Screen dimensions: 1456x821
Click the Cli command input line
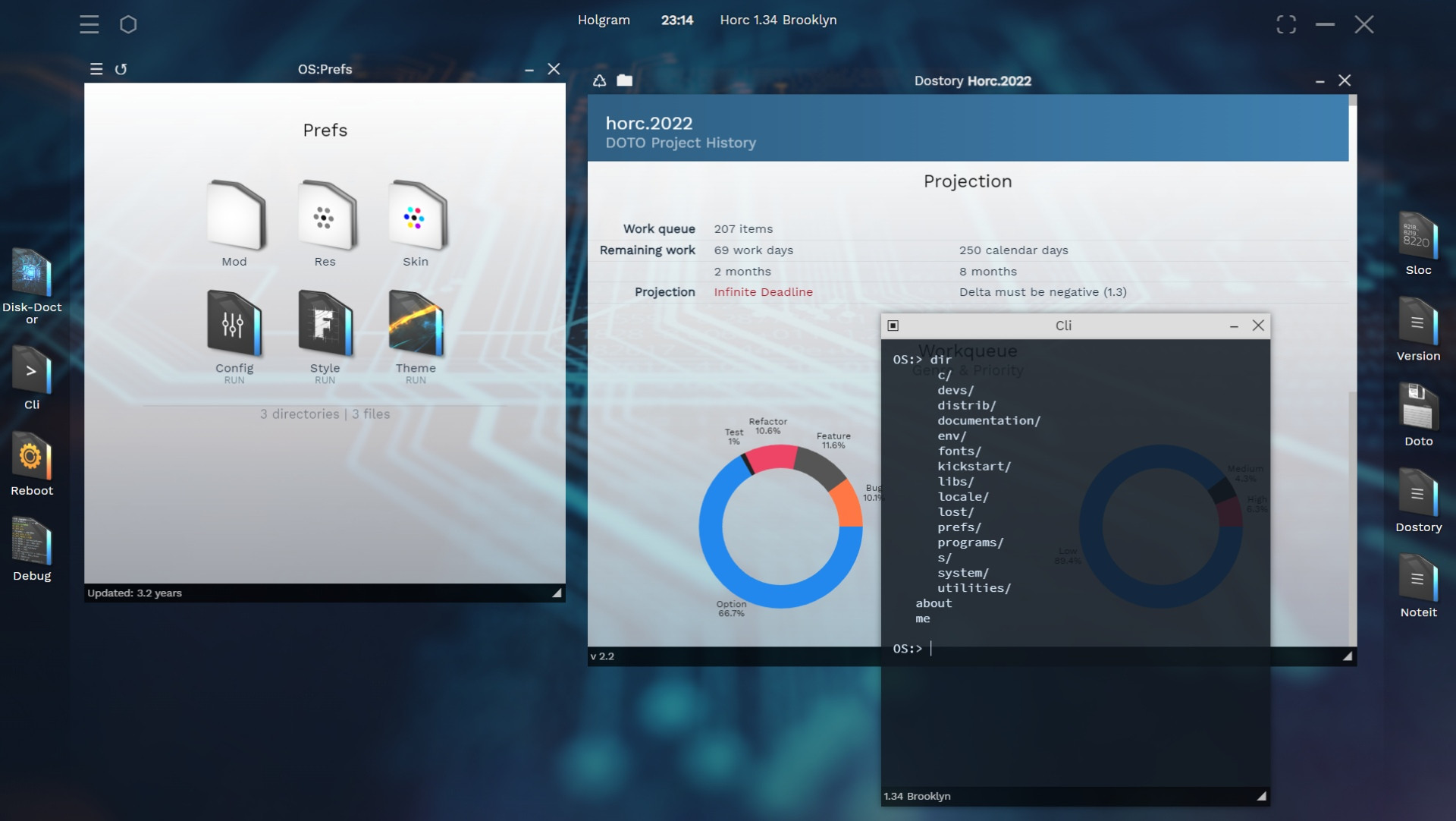[1062, 649]
